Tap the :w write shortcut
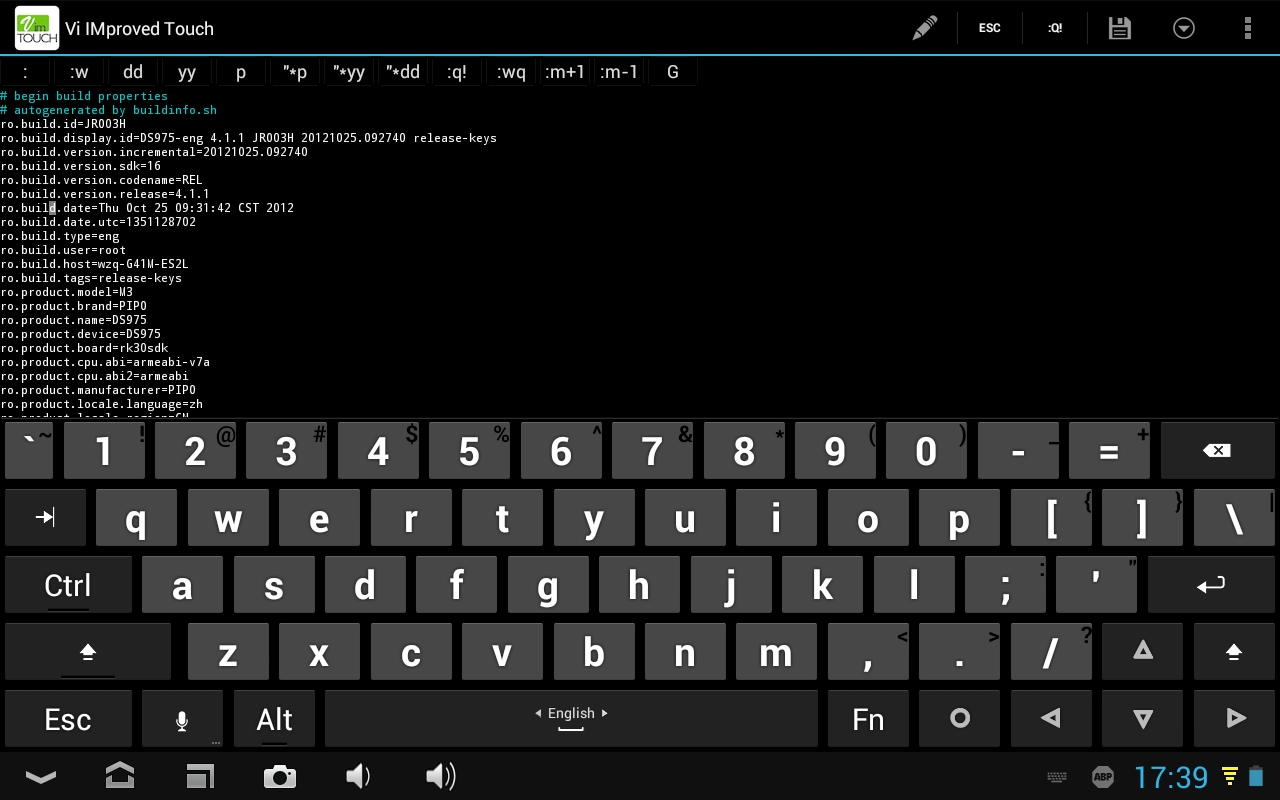1280x800 pixels. click(79, 72)
